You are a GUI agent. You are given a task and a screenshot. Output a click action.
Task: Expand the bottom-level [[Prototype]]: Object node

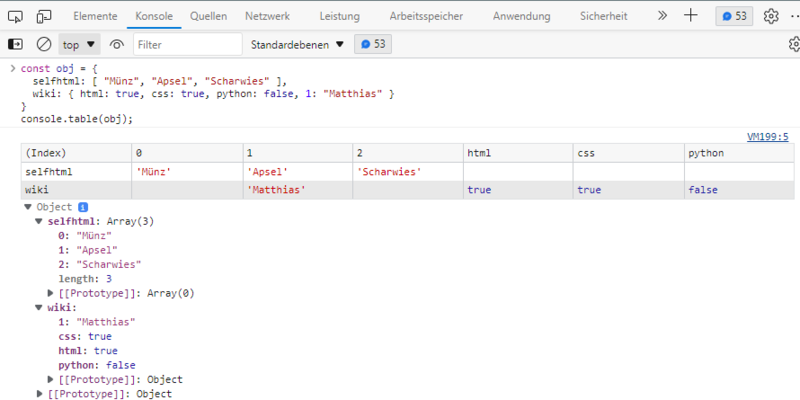(39, 394)
